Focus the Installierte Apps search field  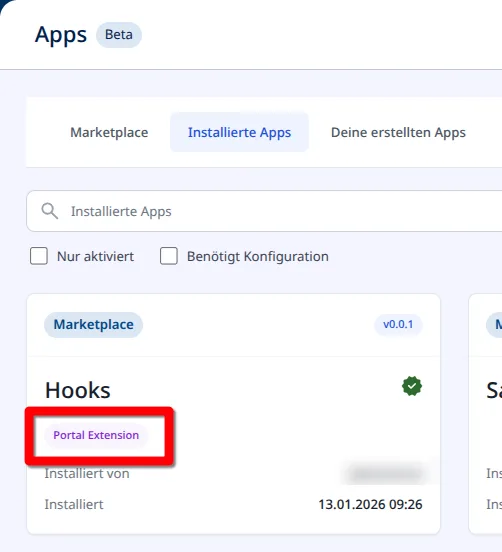[264, 211]
